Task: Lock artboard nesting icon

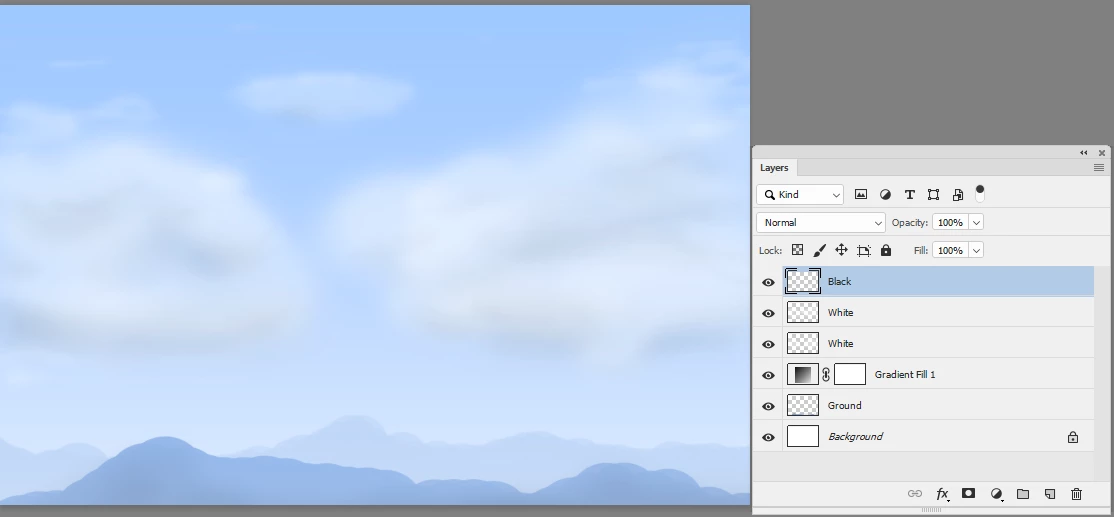Action: coord(864,251)
